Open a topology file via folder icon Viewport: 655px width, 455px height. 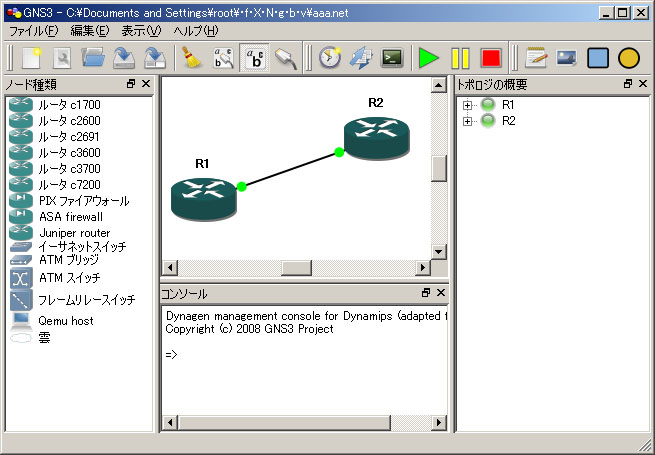point(93,58)
